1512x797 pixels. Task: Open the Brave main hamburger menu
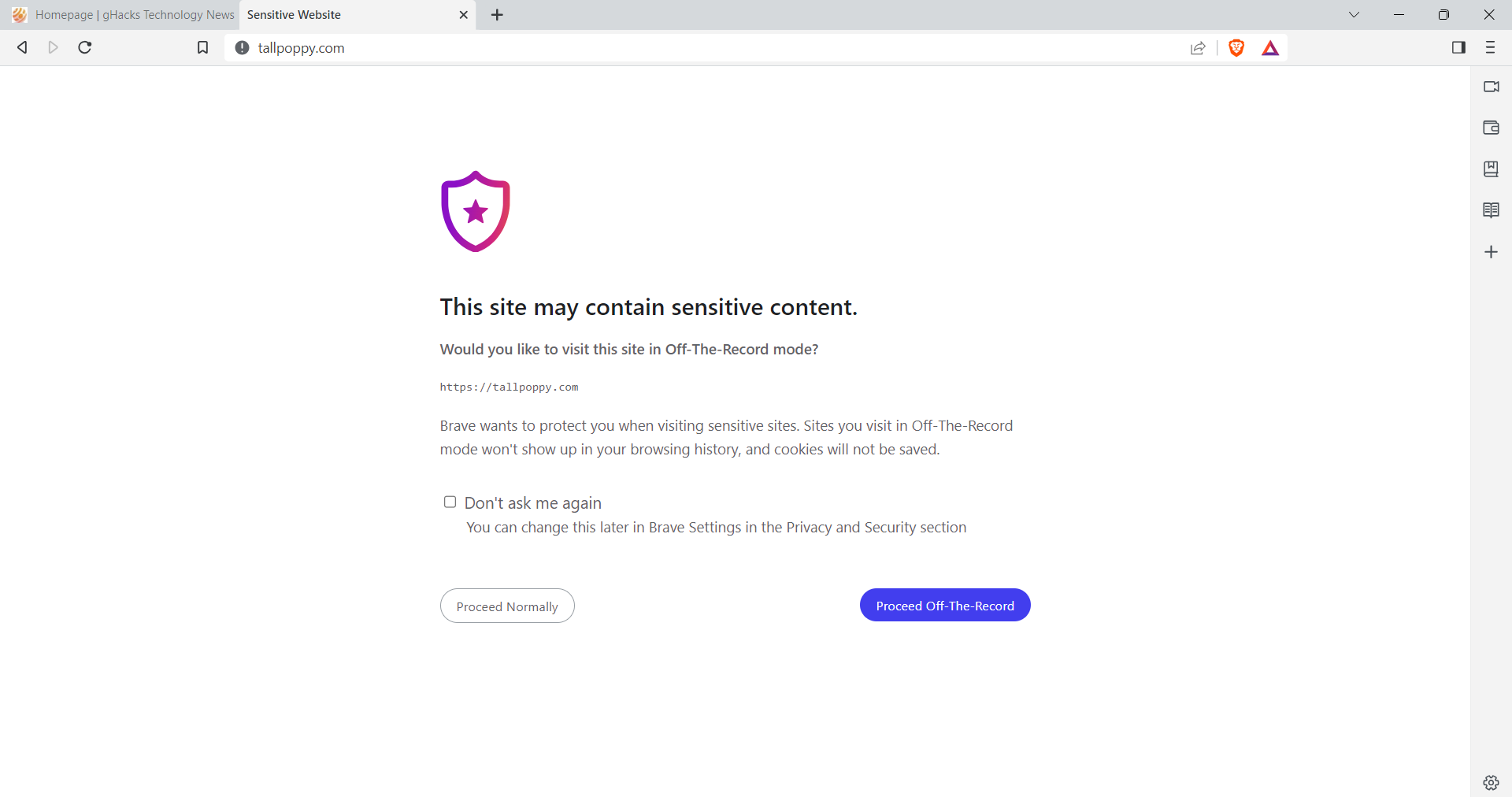click(1490, 48)
